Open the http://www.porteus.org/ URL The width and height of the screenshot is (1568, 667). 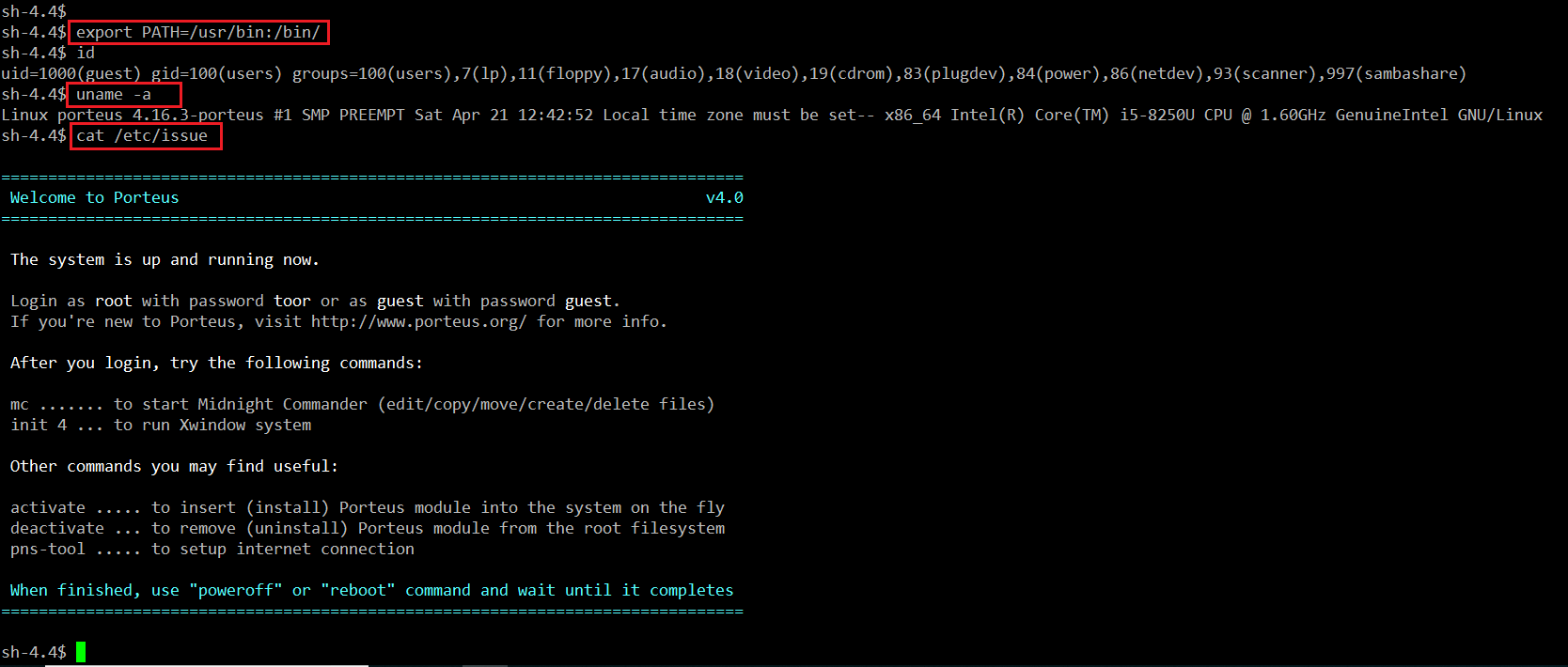click(418, 321)
